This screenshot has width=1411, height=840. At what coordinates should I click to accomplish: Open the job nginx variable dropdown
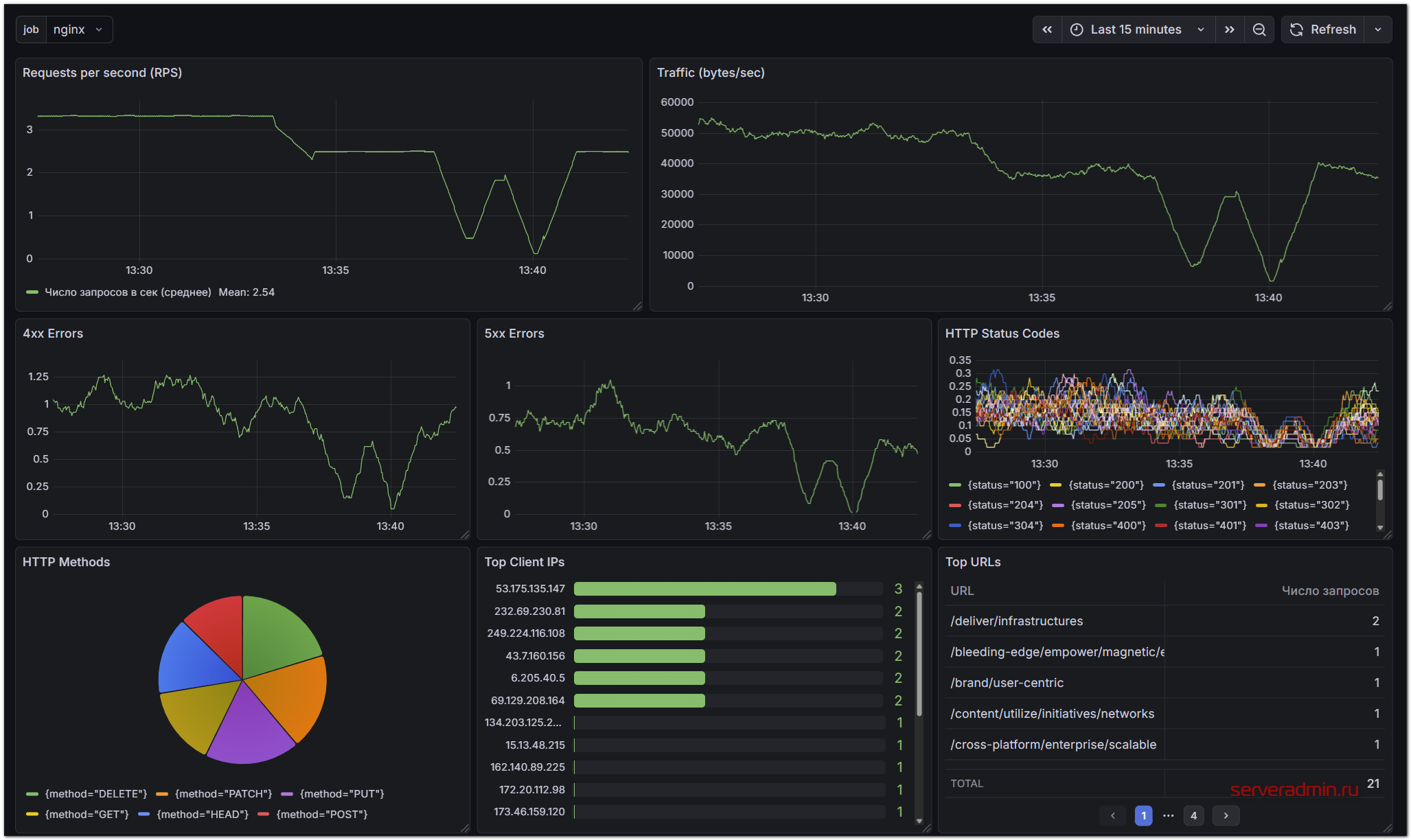tap(78, 30)
